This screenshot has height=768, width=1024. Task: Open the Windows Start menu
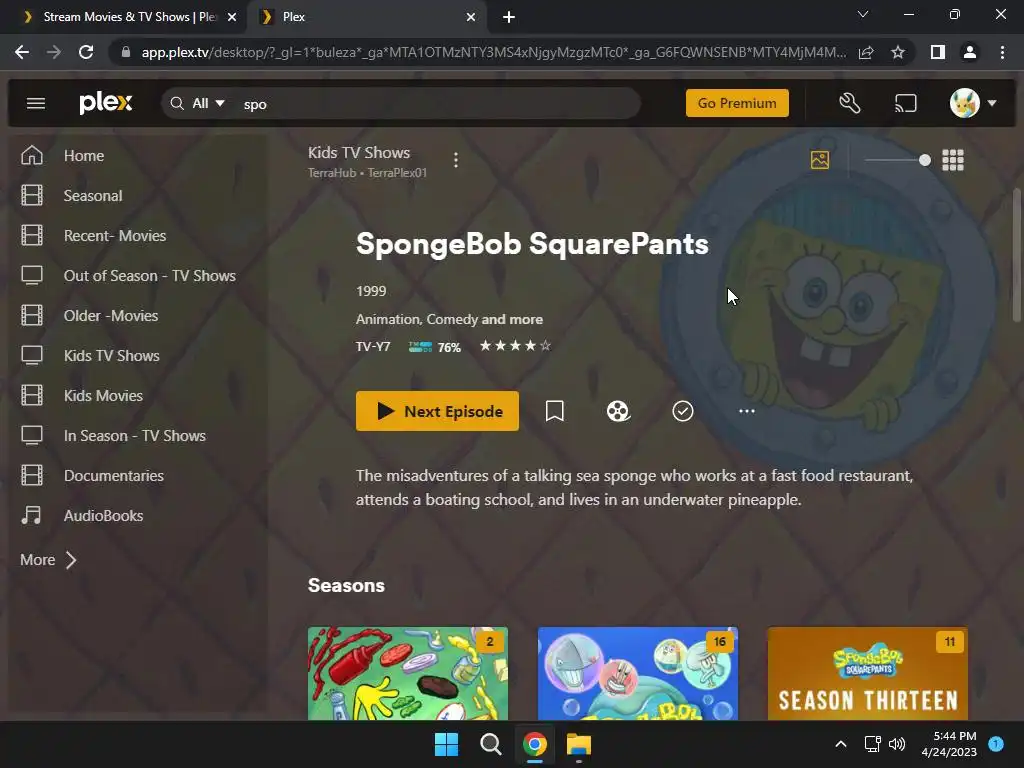pos(447,744)
